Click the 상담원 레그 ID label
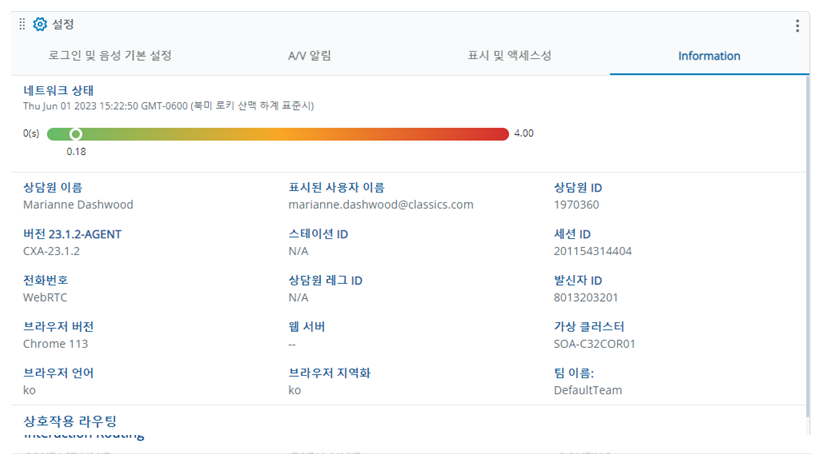This screenshot has width=823, height=454. click(x=325, y=280)
